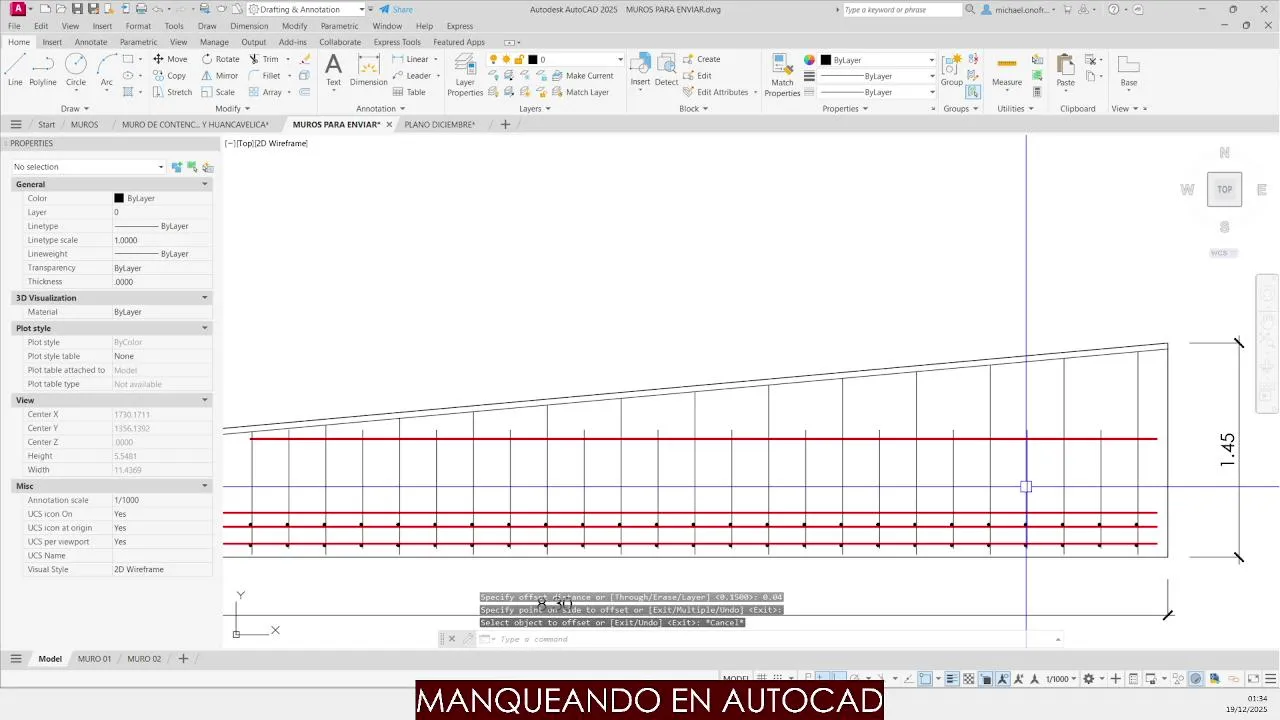Viewport: 1280px width, 720px height.
Task: Click the TOP face of the ViewCube
Action: [x=1224, y=189]
